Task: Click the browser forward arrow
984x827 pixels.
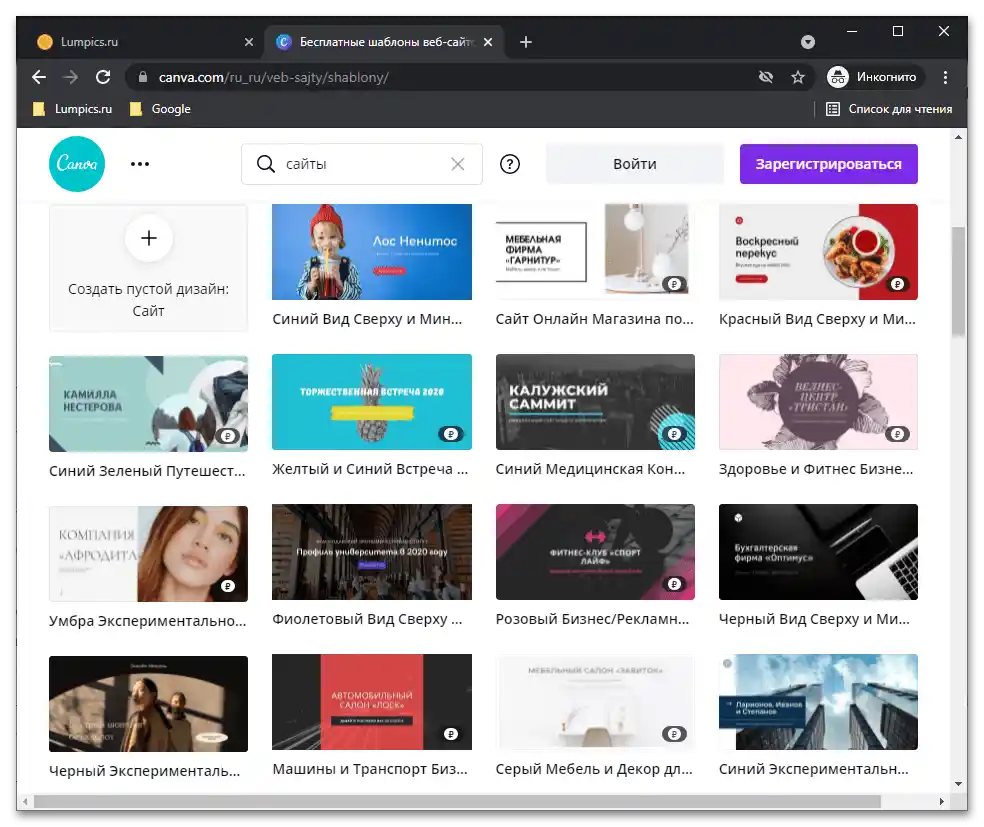Action: click(70, 77)
